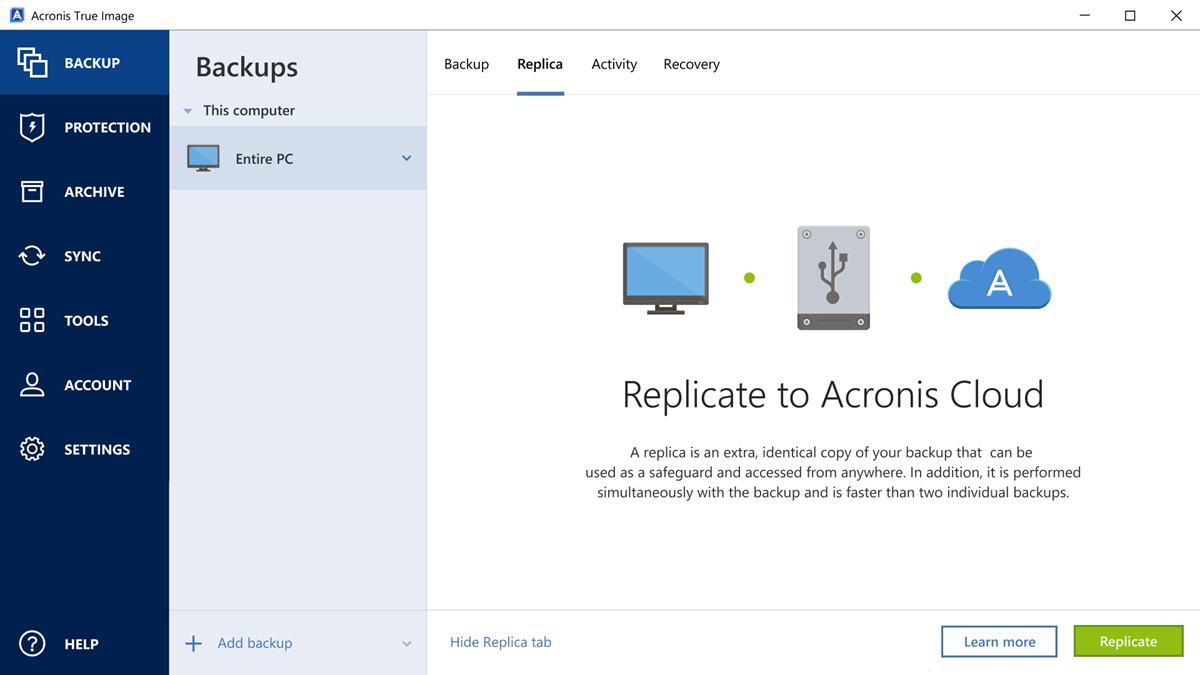Screen dimensions: 1200x675
Task: Click the Hide Replica tab link
Action: click(x=500, y=642)
